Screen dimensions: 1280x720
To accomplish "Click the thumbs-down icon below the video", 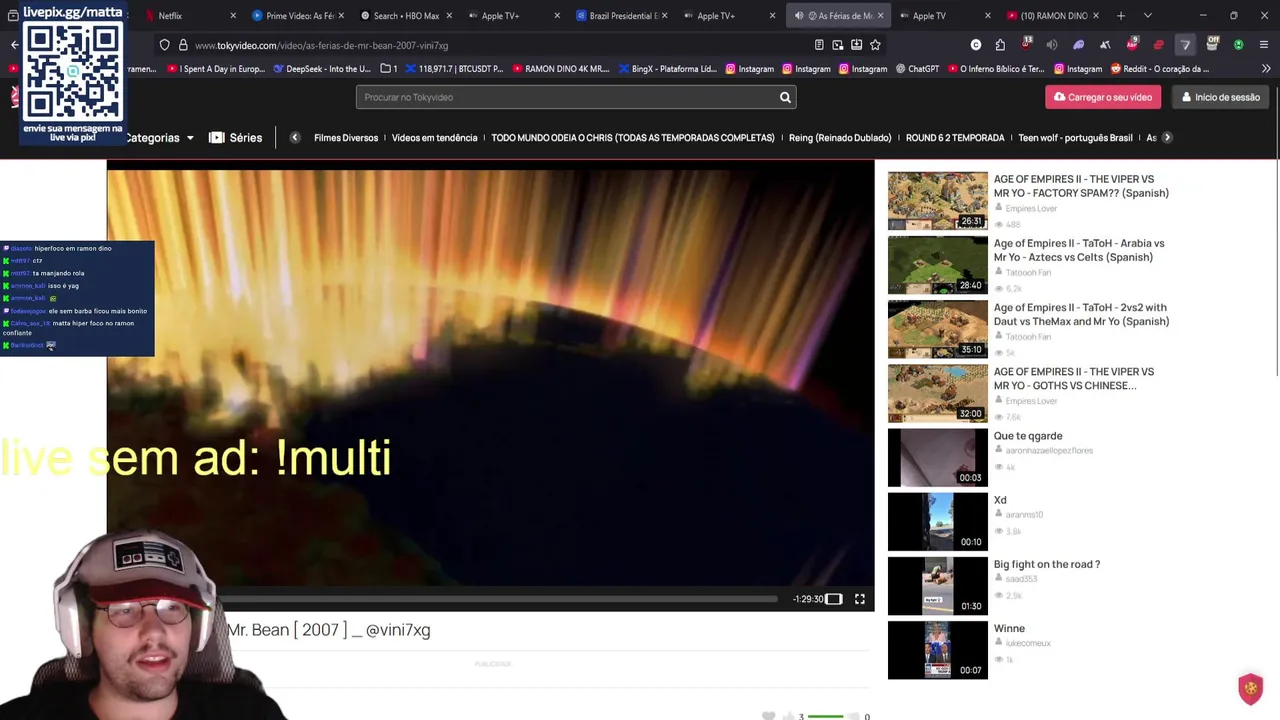I will [853, 716].
